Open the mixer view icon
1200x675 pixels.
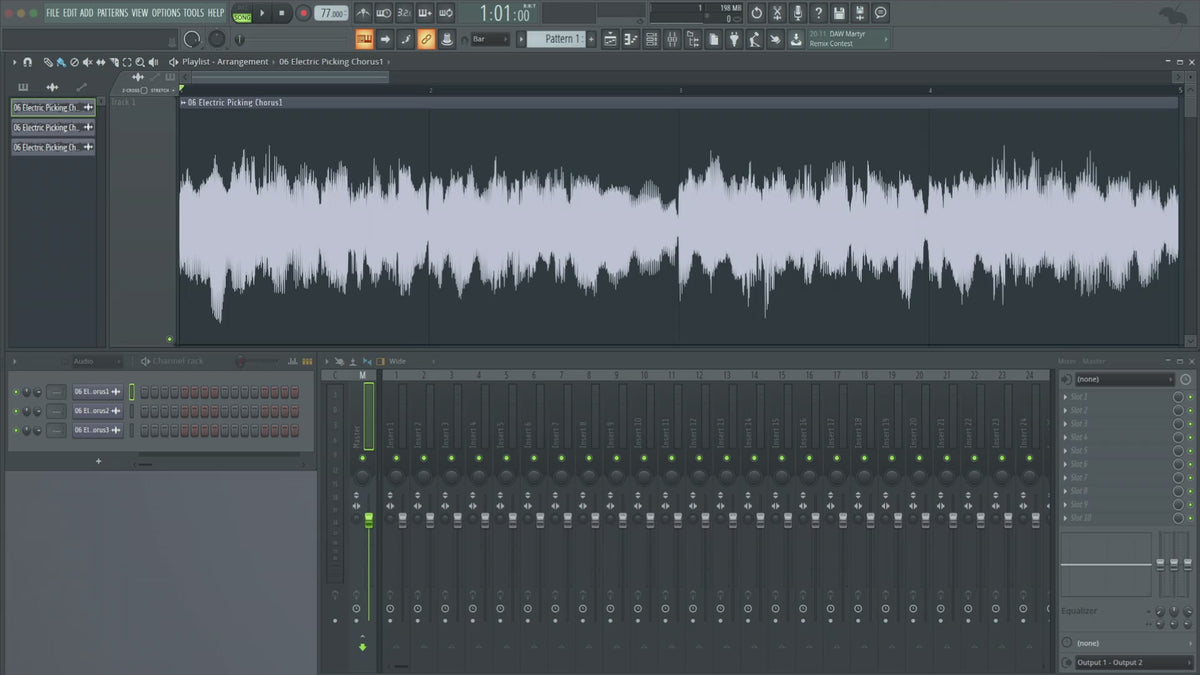[x=672, y=39]
